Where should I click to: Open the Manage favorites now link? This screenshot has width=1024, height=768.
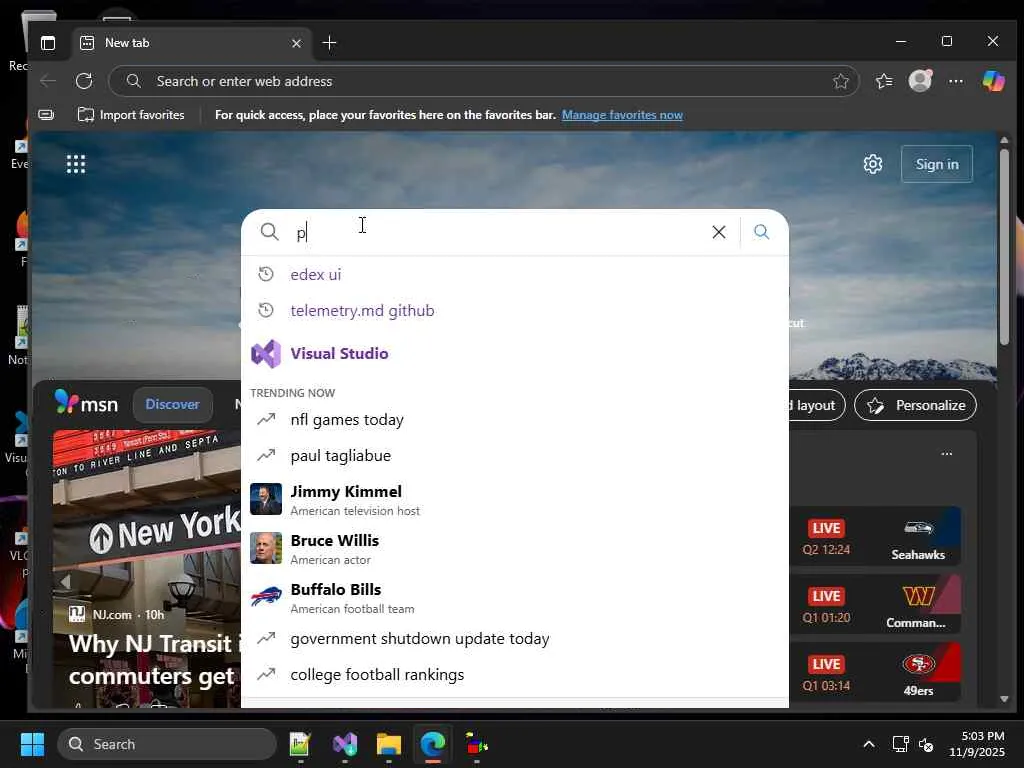click(622, 115)
